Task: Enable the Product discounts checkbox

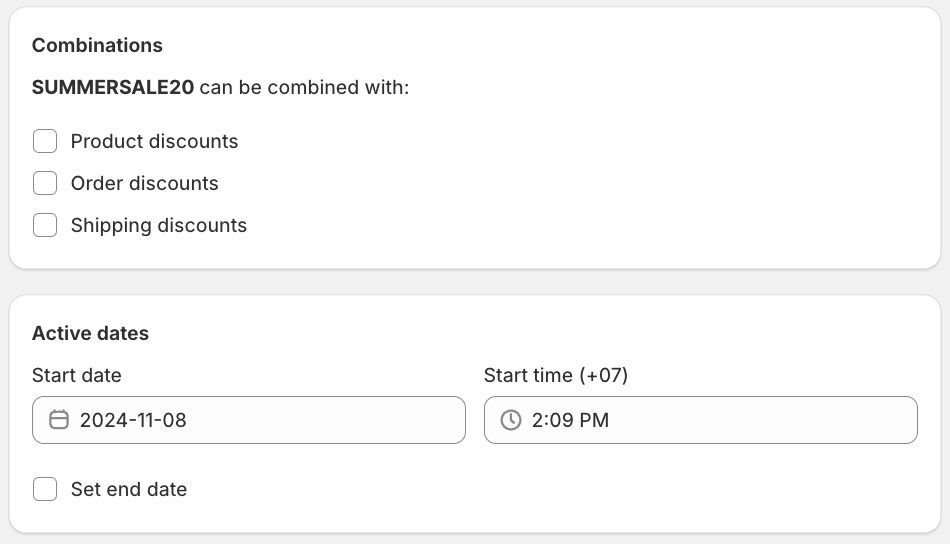Action: click(45, 141)
